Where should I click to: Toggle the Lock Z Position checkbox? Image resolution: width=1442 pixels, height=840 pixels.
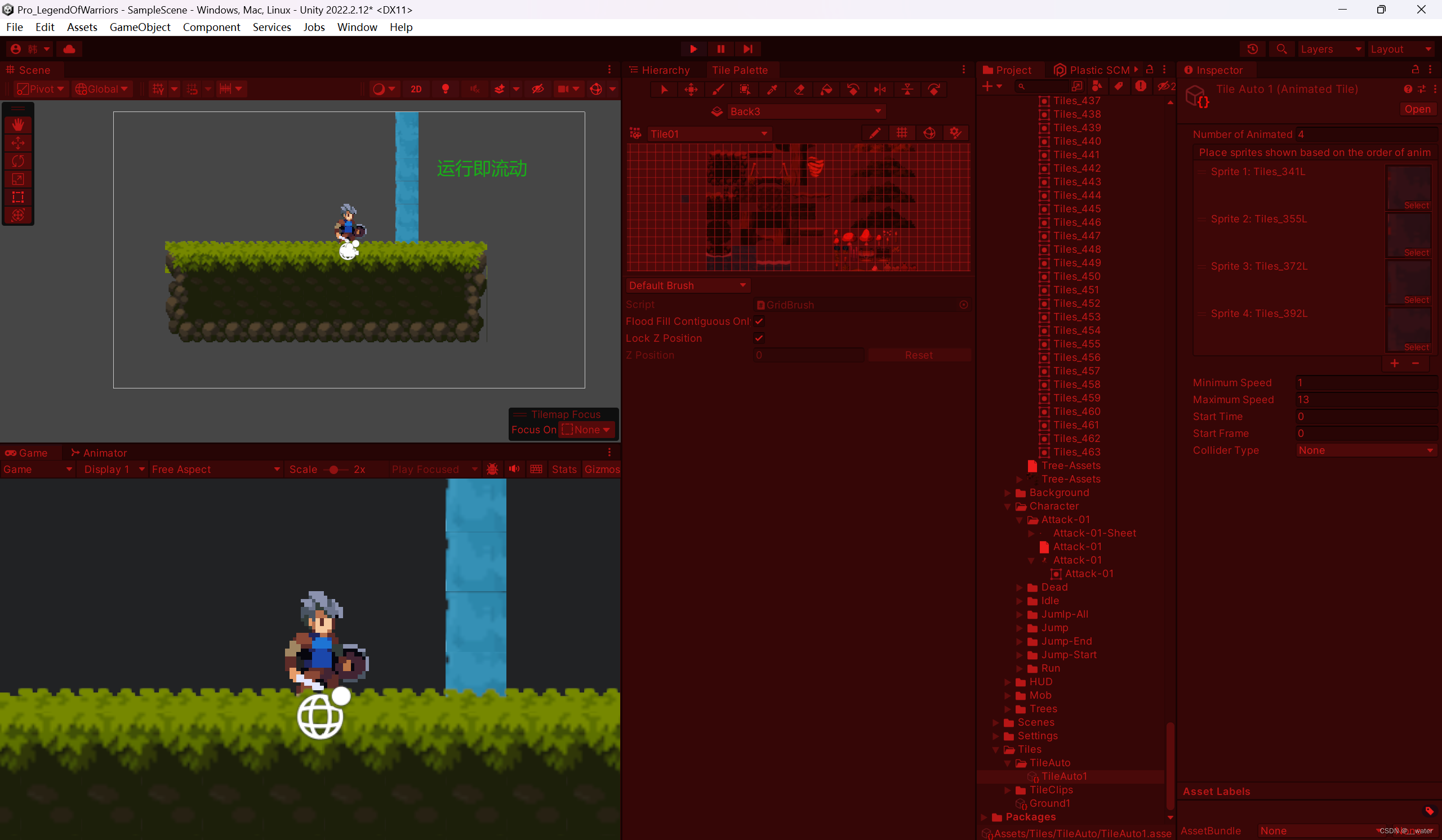pos(759,338)
